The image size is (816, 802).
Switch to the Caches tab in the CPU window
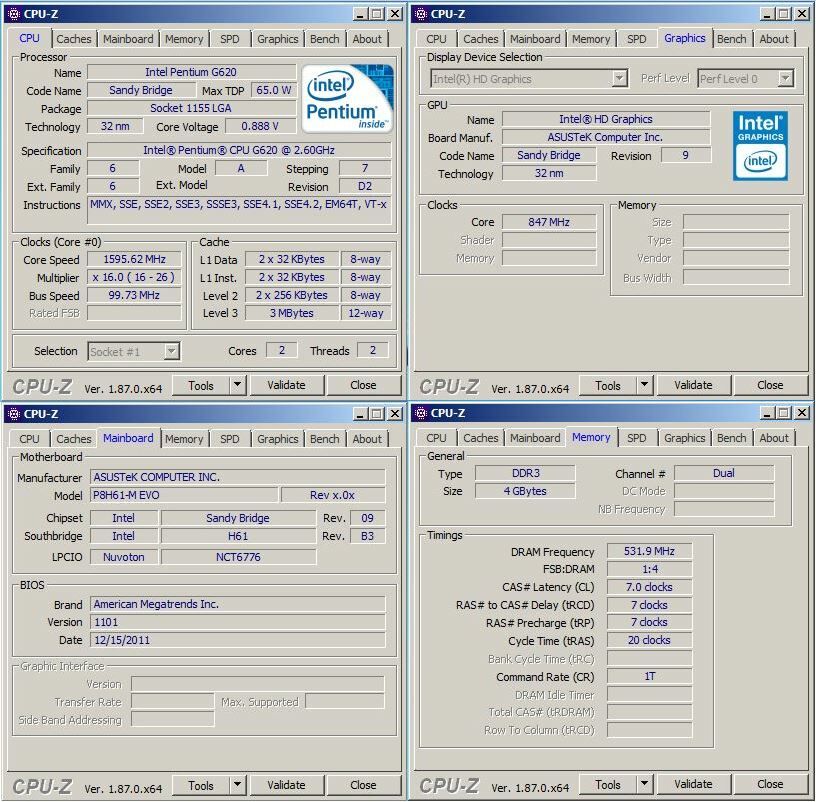pos(73,39)
